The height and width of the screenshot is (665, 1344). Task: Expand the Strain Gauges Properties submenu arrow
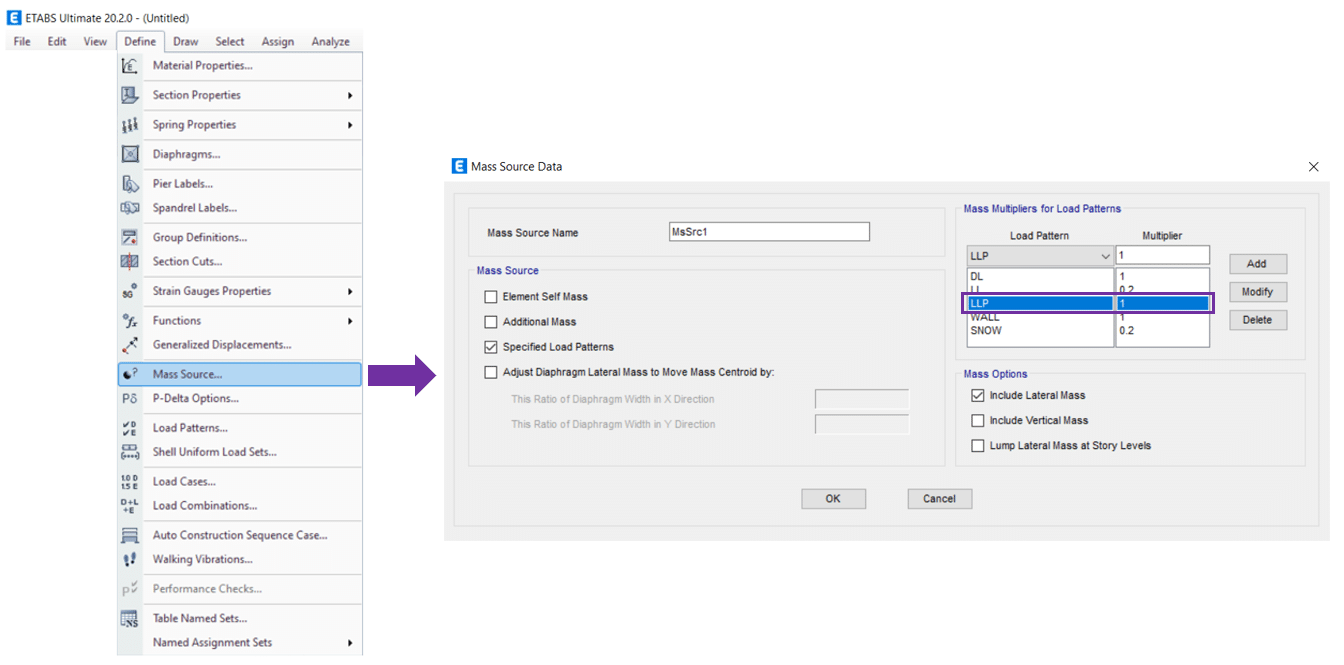coord(350,291)
